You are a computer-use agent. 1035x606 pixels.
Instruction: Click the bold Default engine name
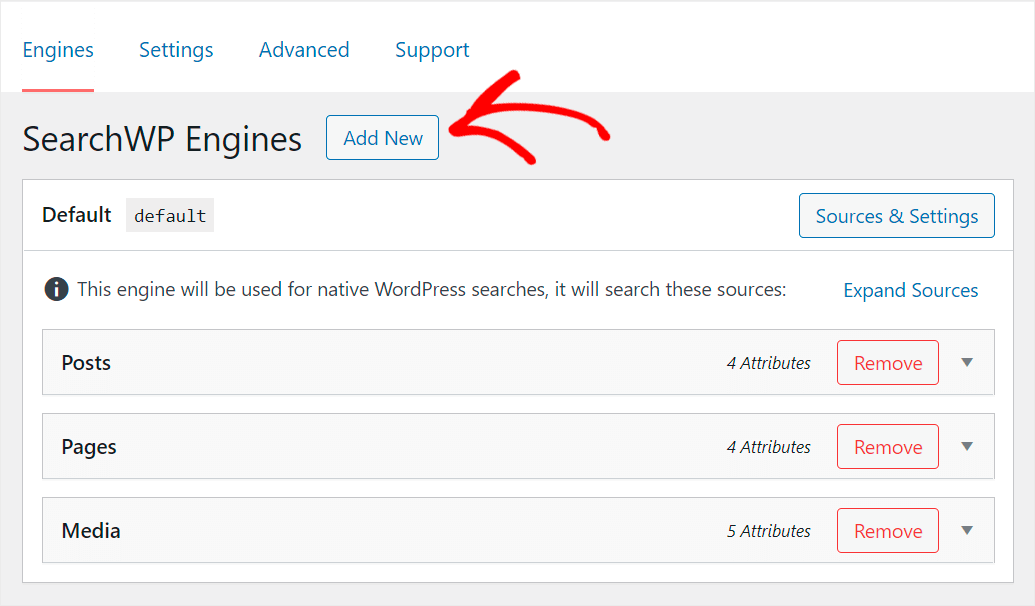(x=77, y=215)
